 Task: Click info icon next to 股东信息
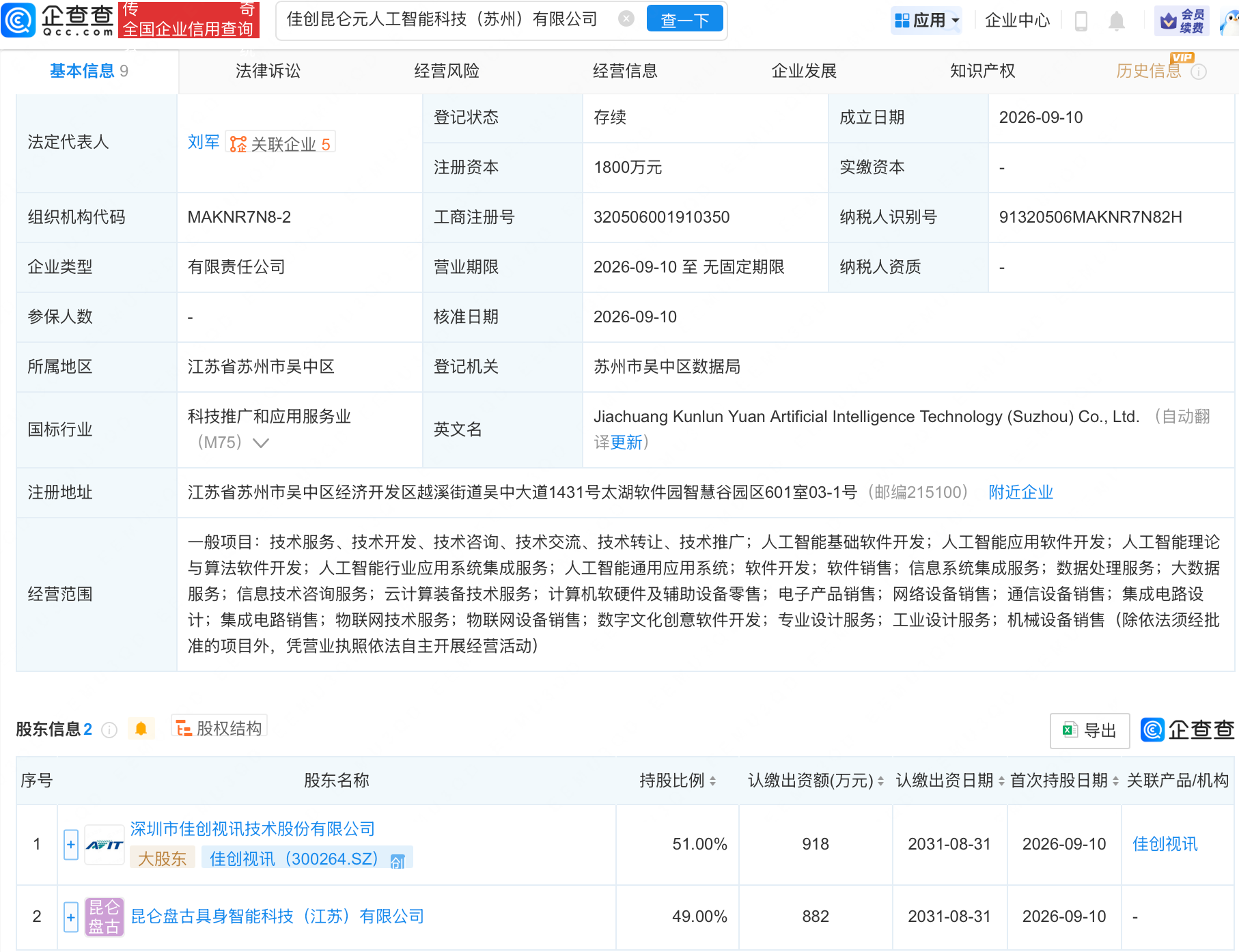109,730
